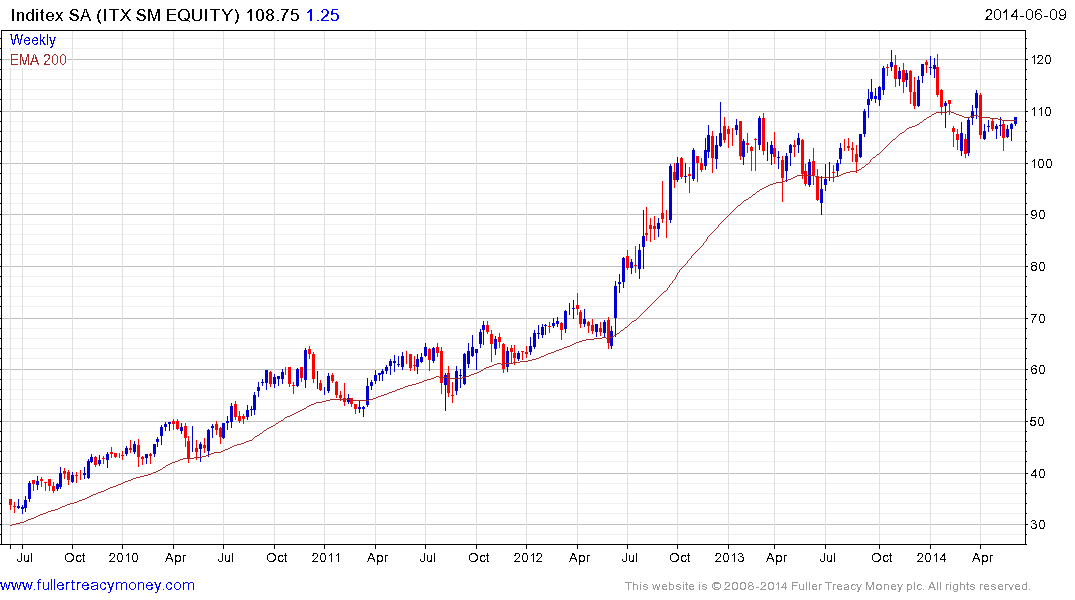This screenshot has width=1075, height=600.
Task: Click the 120 price axis label
Action: 1041,60
